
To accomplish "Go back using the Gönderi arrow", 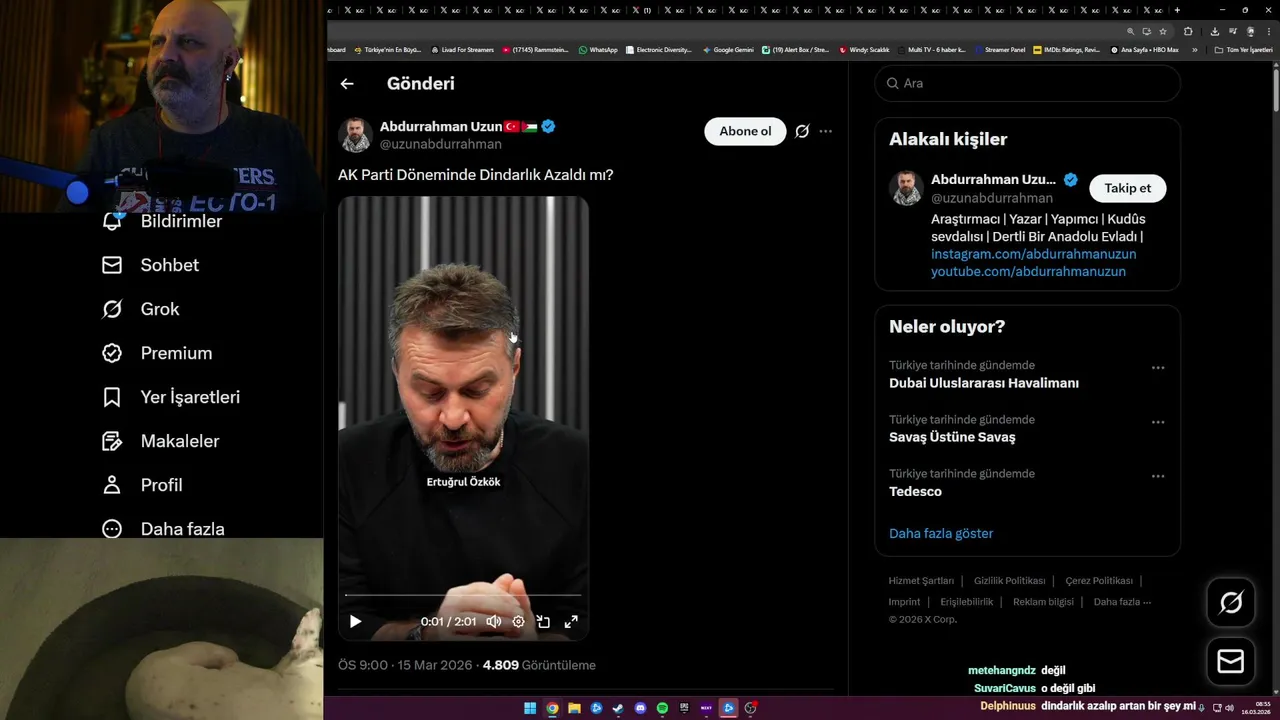I will point(347,84).
